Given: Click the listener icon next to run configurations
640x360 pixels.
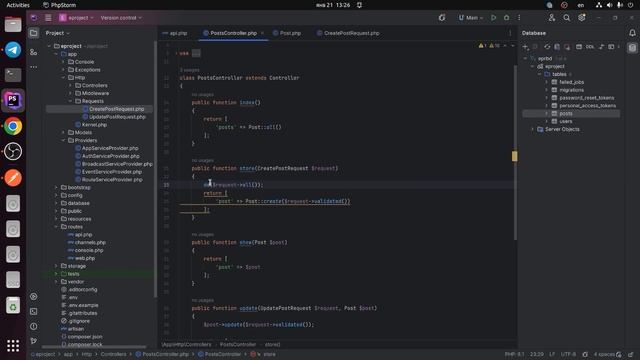Looking at the screenshot, I should tap(442, 18).
